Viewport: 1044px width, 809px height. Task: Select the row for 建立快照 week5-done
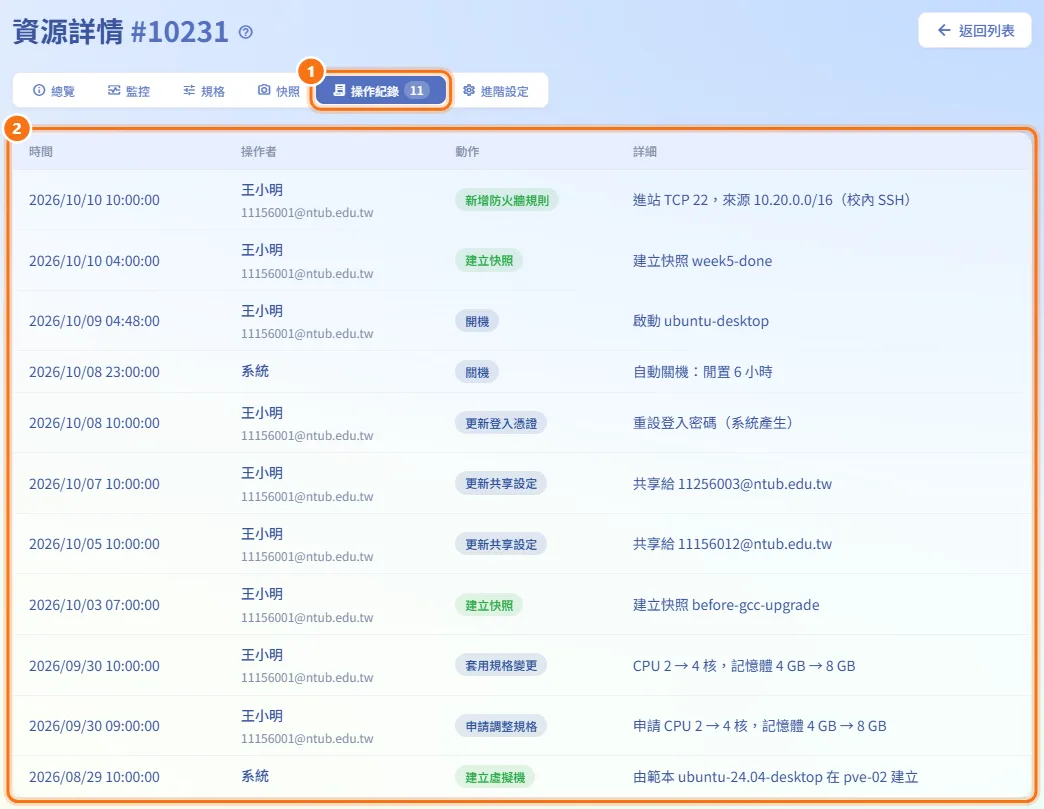(x=522, y=260)
